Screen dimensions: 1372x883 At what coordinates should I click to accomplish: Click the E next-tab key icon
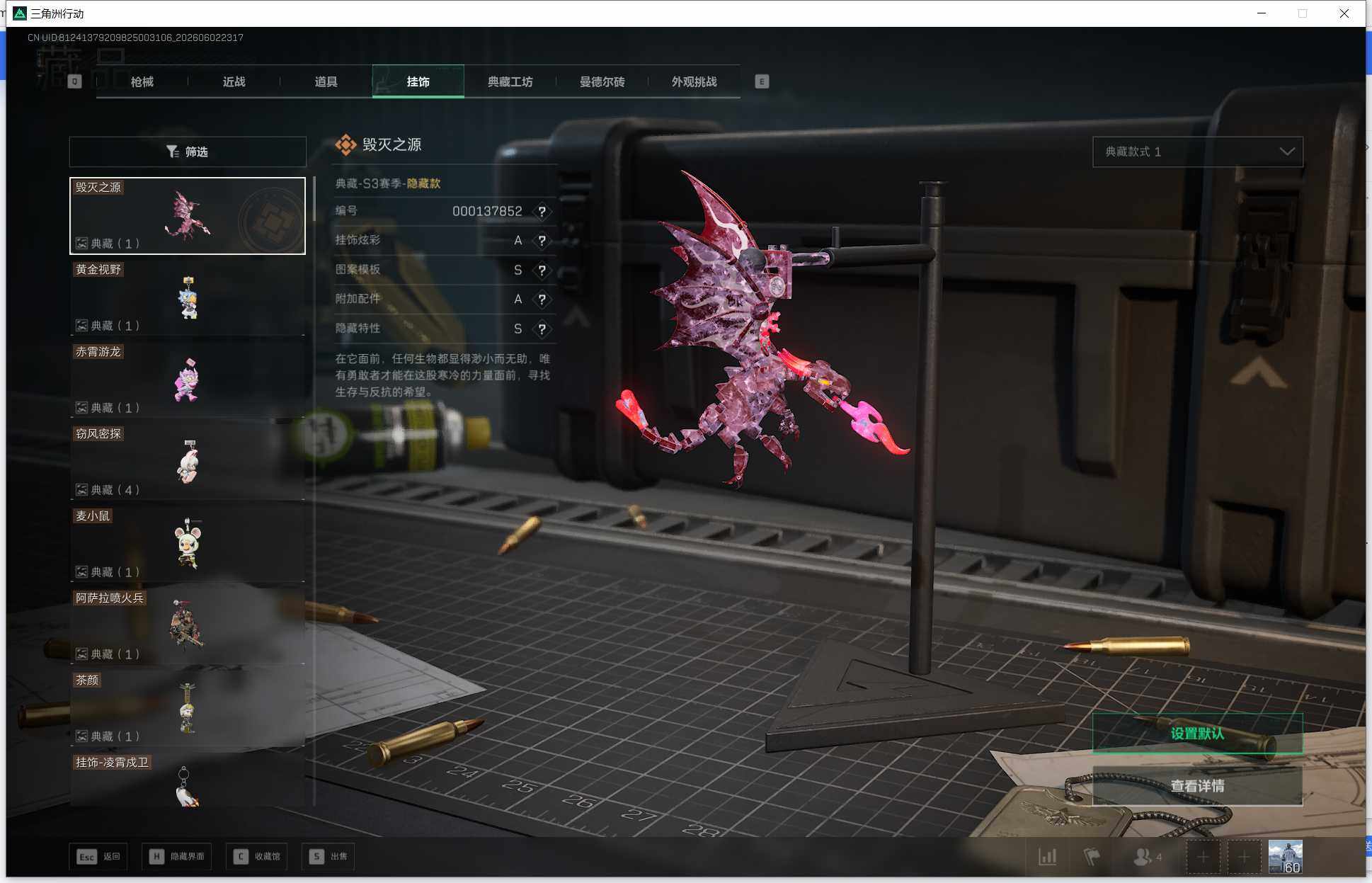[x=762, y=81]
